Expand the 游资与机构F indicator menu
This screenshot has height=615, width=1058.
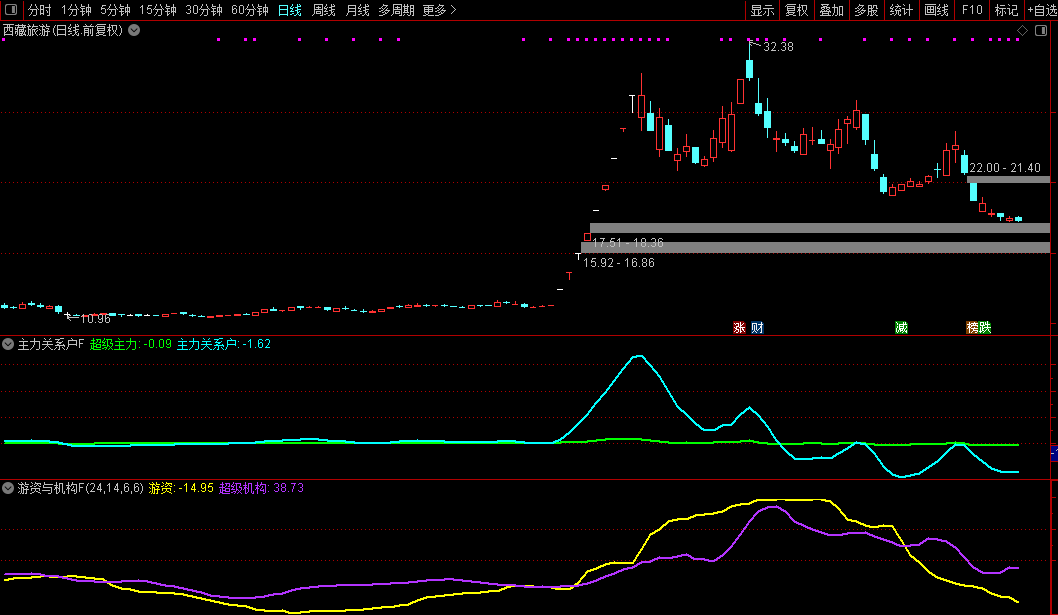click(x=9, y=488)
